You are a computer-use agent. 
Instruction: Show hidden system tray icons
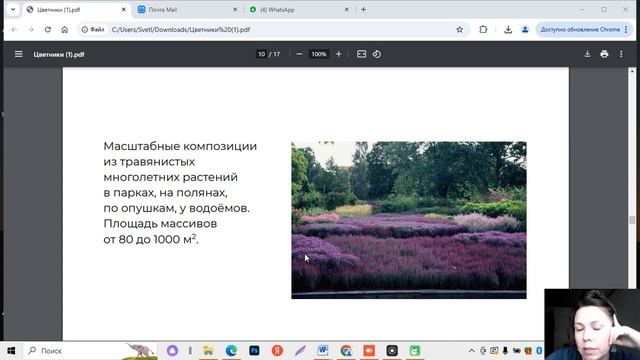pyautogui.click(x=471, y=351)
